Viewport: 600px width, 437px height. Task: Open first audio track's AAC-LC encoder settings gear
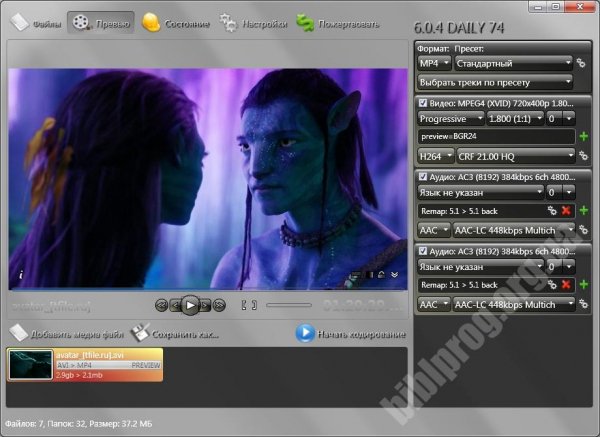point(583,229)
